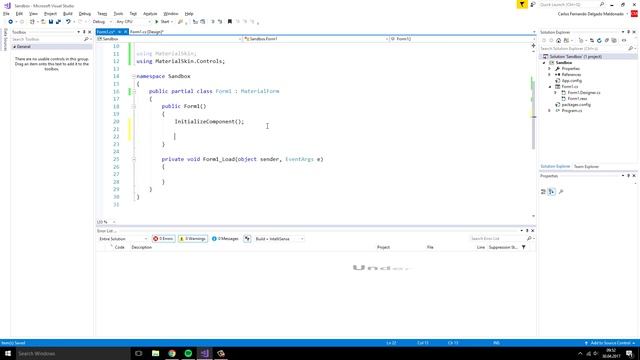Open the Sandbox.Form1 class navigation dropdown

click(x=316, y=39)
